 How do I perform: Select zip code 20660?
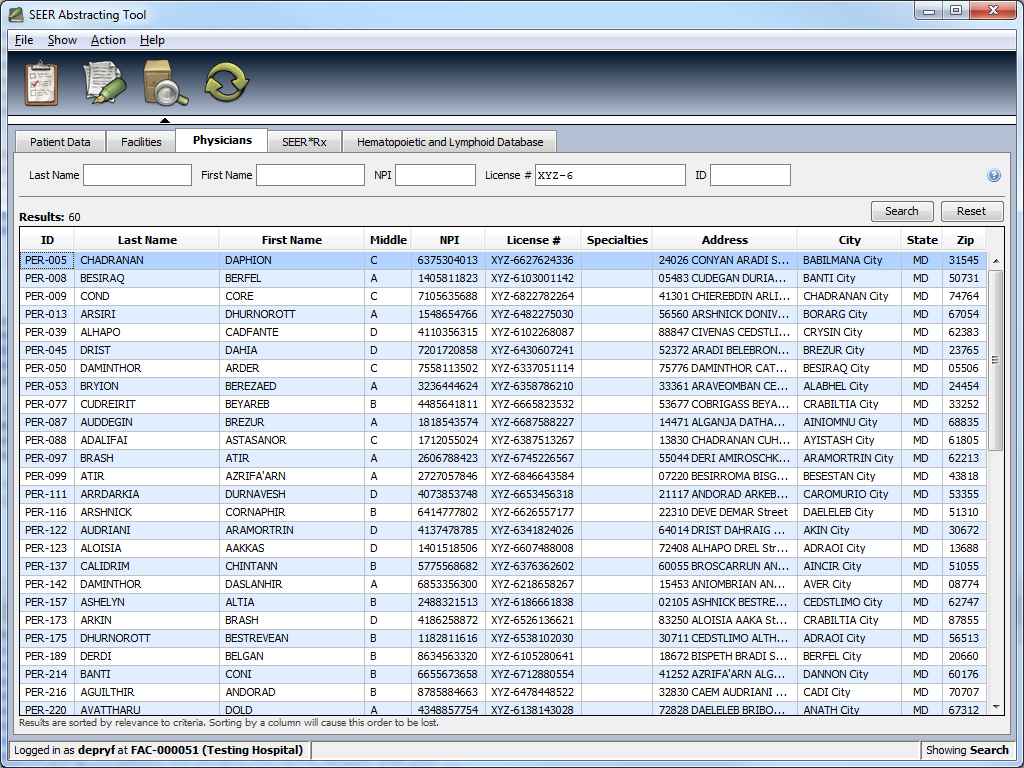click(x=963, y=656)
